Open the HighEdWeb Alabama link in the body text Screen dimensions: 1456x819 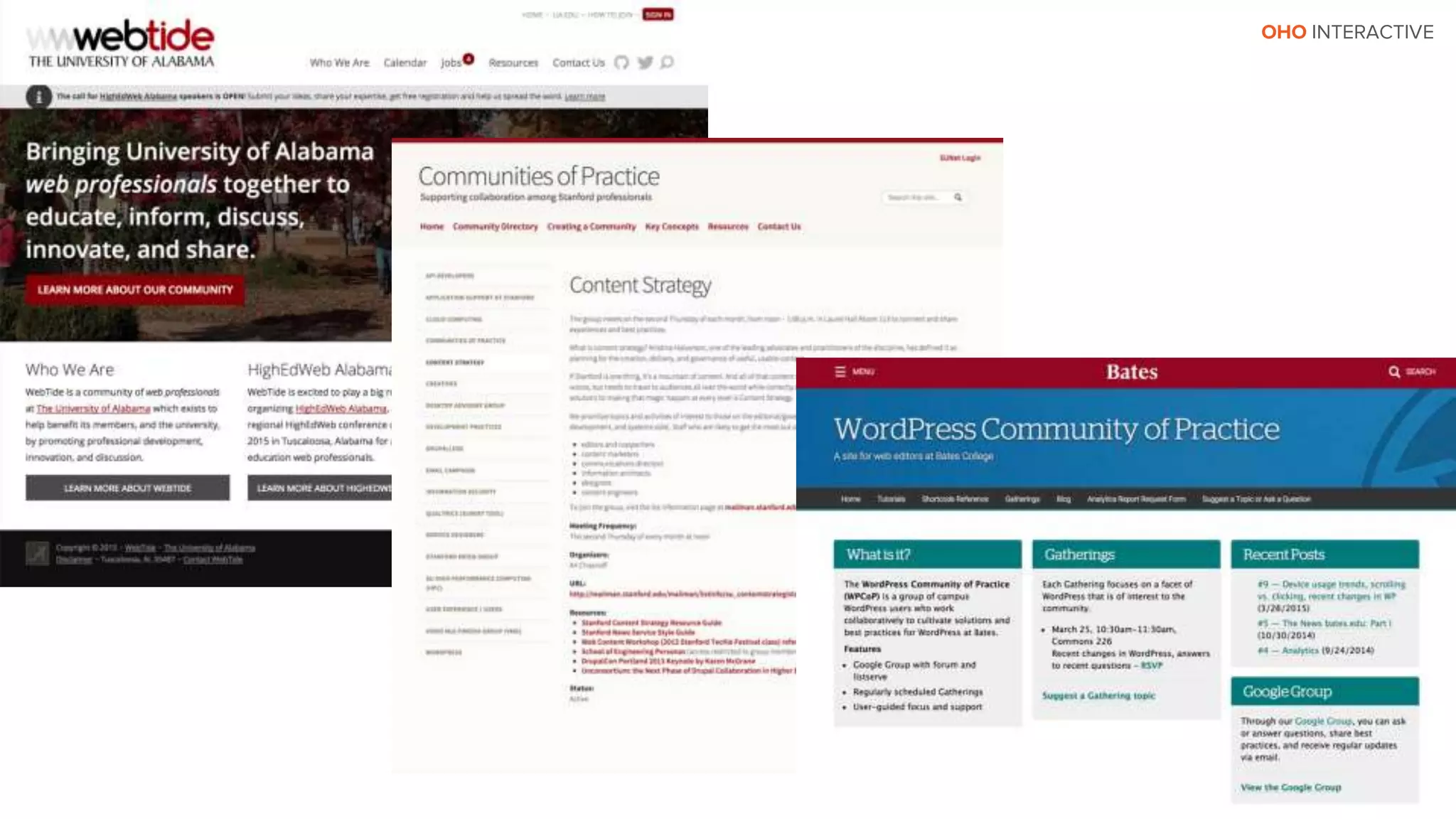pos(341,408)
